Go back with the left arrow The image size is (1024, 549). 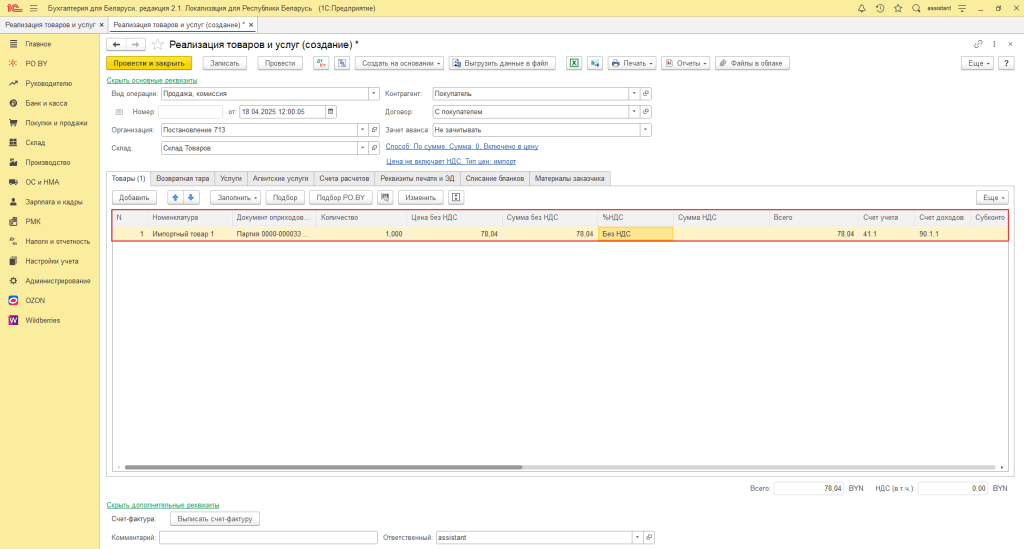point(116,44)
